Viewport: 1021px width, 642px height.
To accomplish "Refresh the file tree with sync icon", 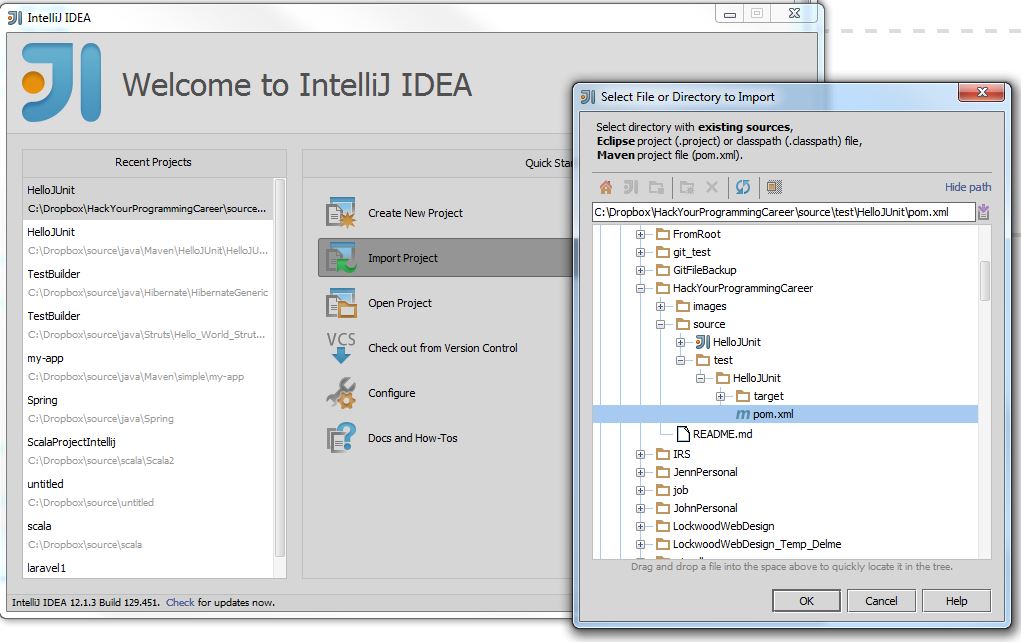I will (x=742, y=188).
